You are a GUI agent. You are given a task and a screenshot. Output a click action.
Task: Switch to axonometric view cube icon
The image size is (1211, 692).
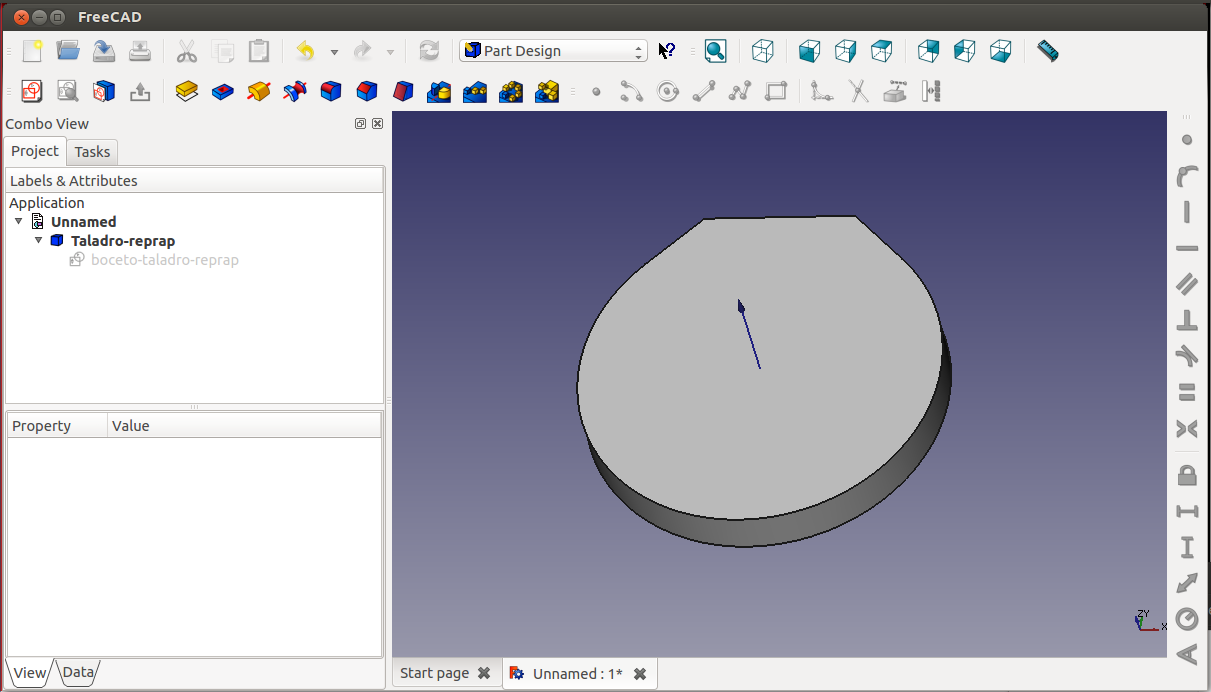[763, 51]
